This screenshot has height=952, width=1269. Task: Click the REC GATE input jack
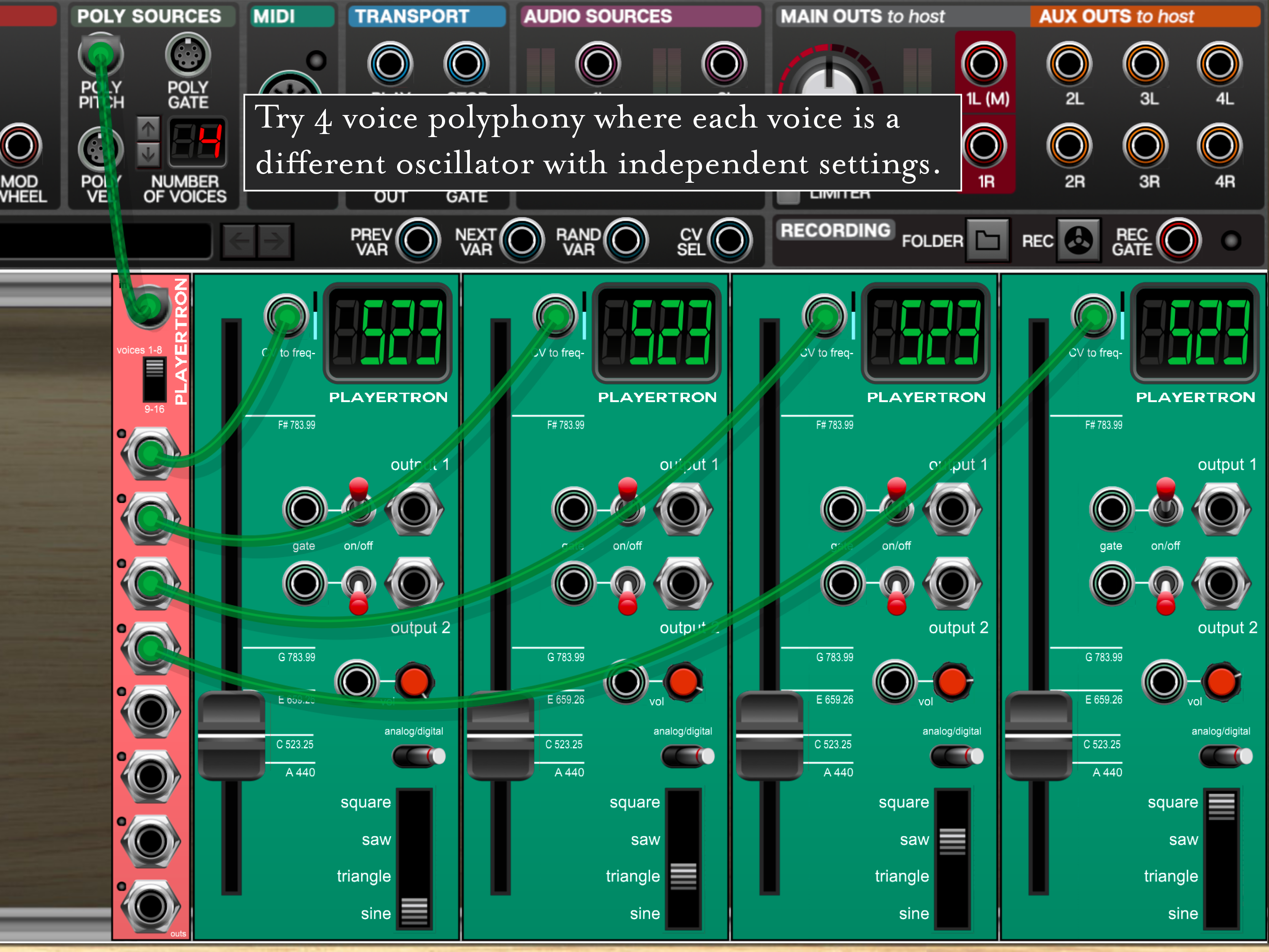[x=1178, y=240]
